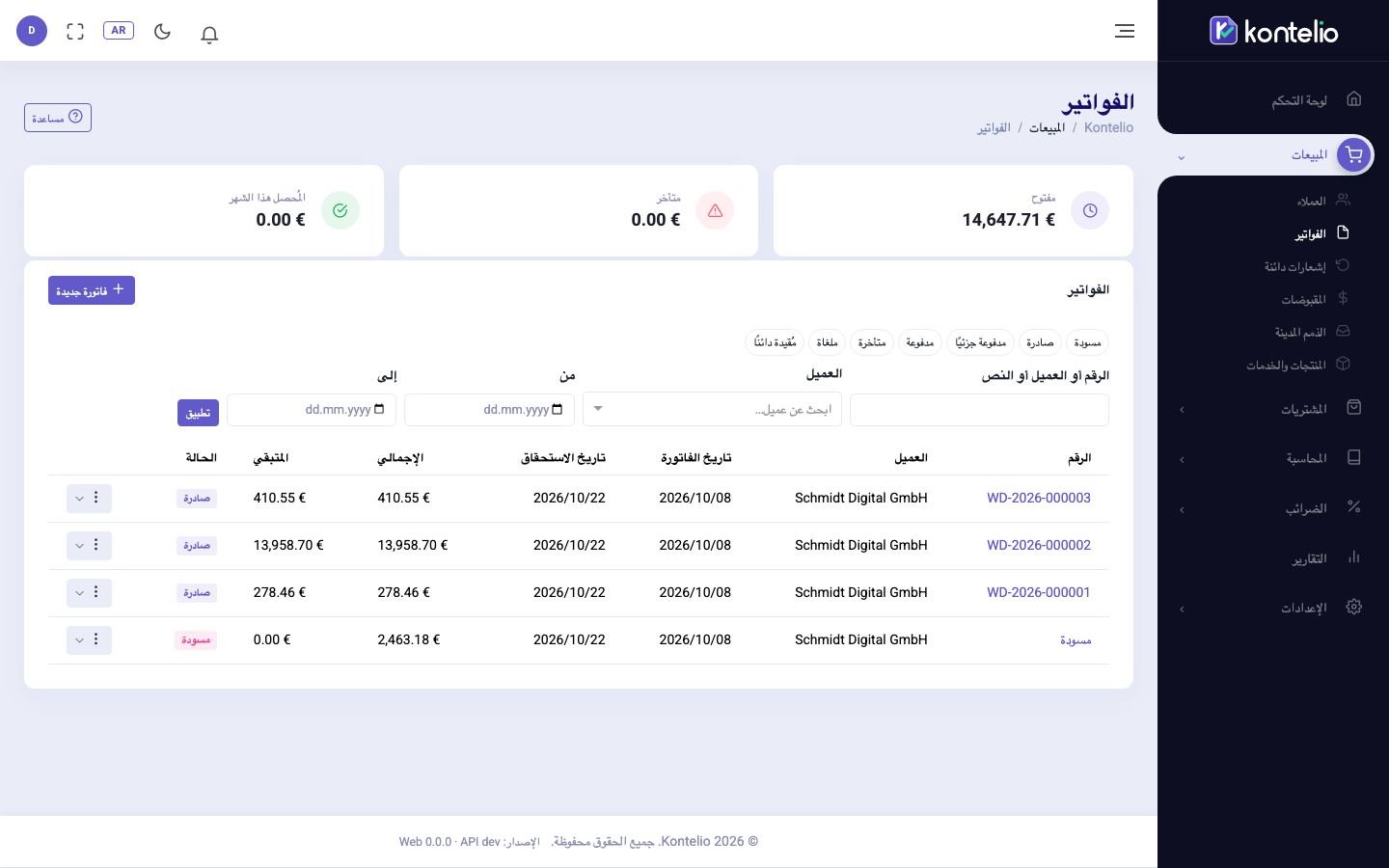Open the AR language selector
This screenshot has width=1389, height=868.
point(119,31)
